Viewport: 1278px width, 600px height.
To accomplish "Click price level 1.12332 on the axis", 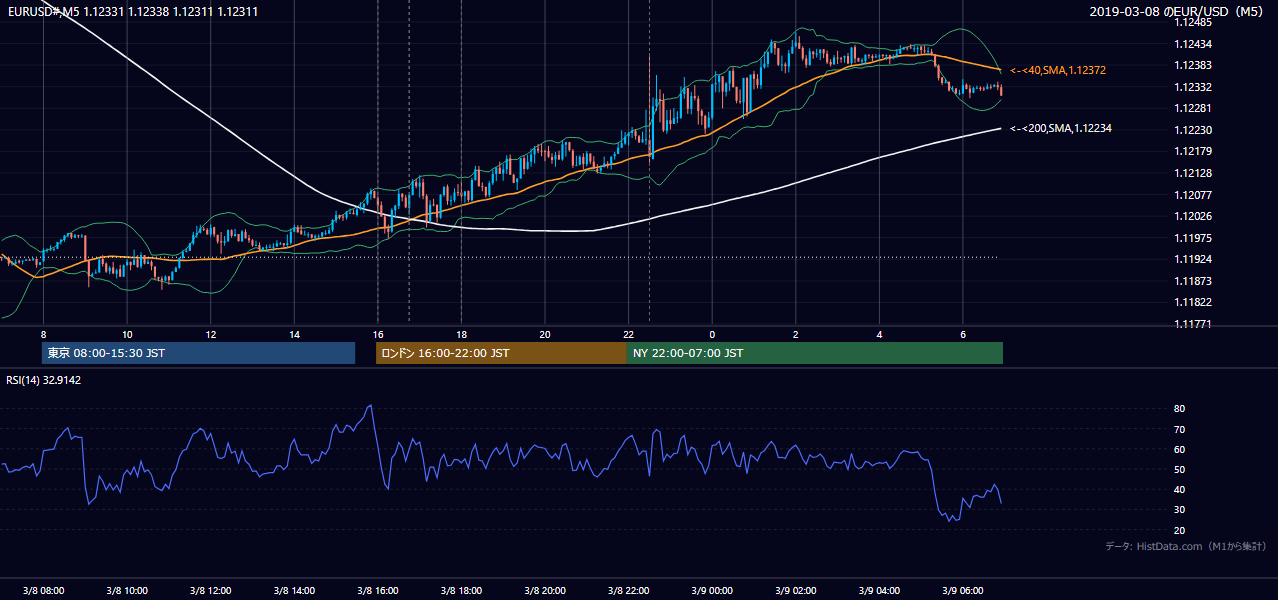I will pos(1194,87).
